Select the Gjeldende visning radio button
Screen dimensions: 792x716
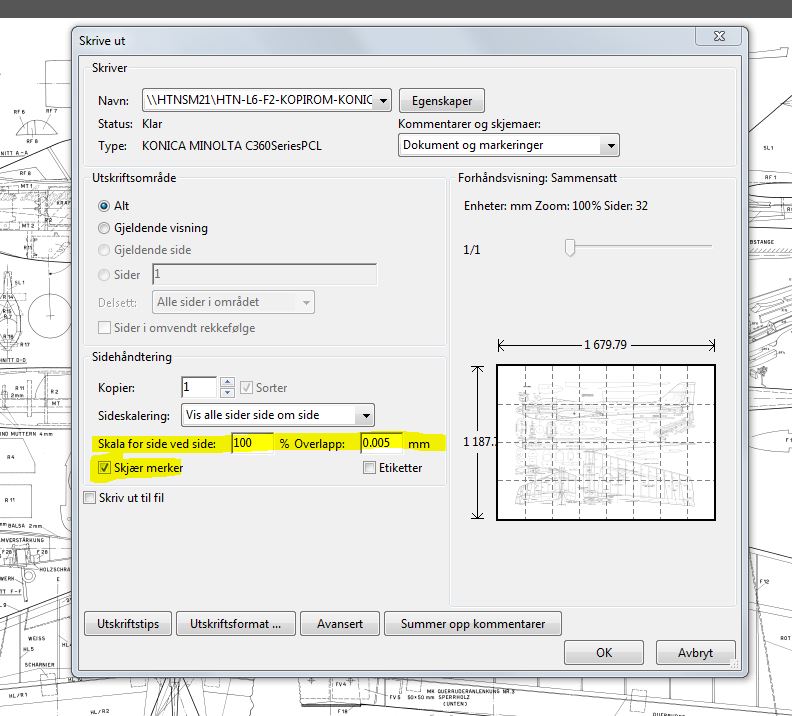(105, 228)
